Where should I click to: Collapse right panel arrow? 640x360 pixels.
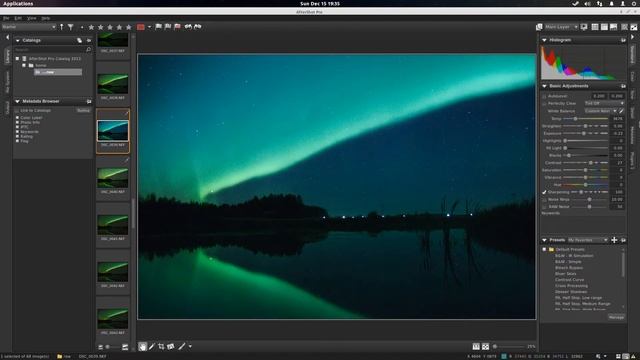tap(632, 37)
